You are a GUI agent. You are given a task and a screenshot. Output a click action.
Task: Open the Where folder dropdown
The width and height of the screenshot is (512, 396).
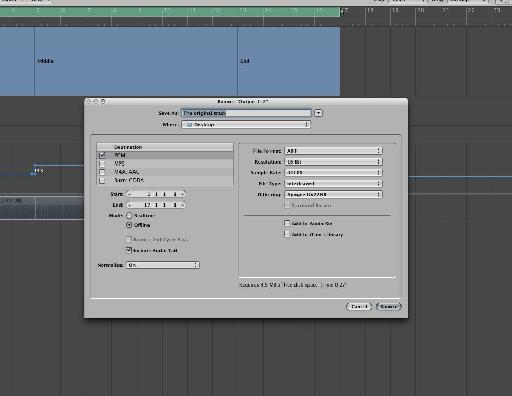[x=246, y=124]
